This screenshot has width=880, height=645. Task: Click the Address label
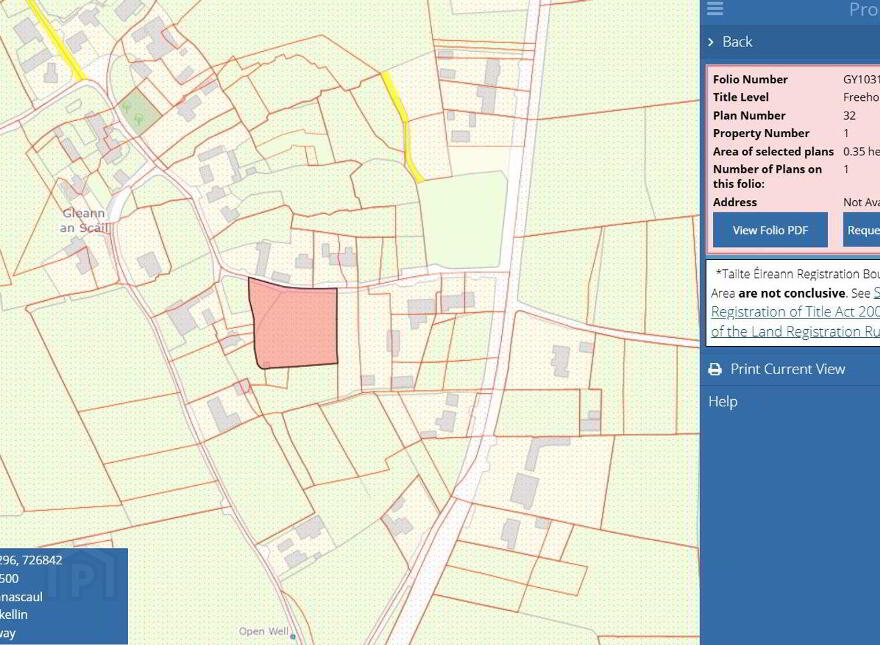click(735, 202)
